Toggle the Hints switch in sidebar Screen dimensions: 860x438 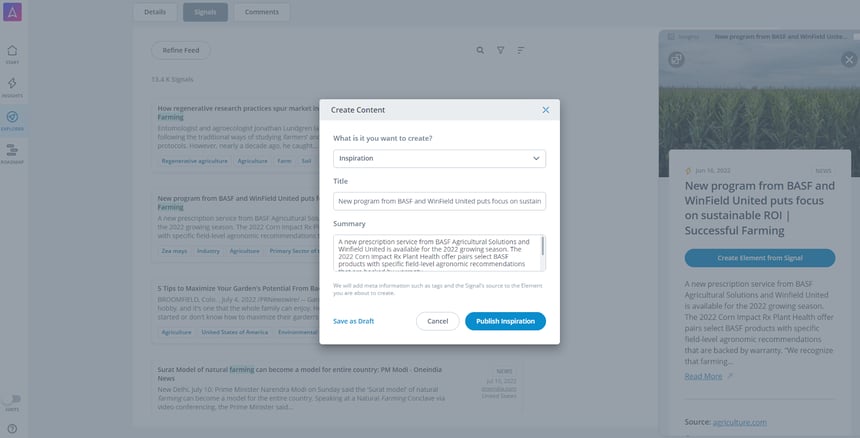[13, 399]
